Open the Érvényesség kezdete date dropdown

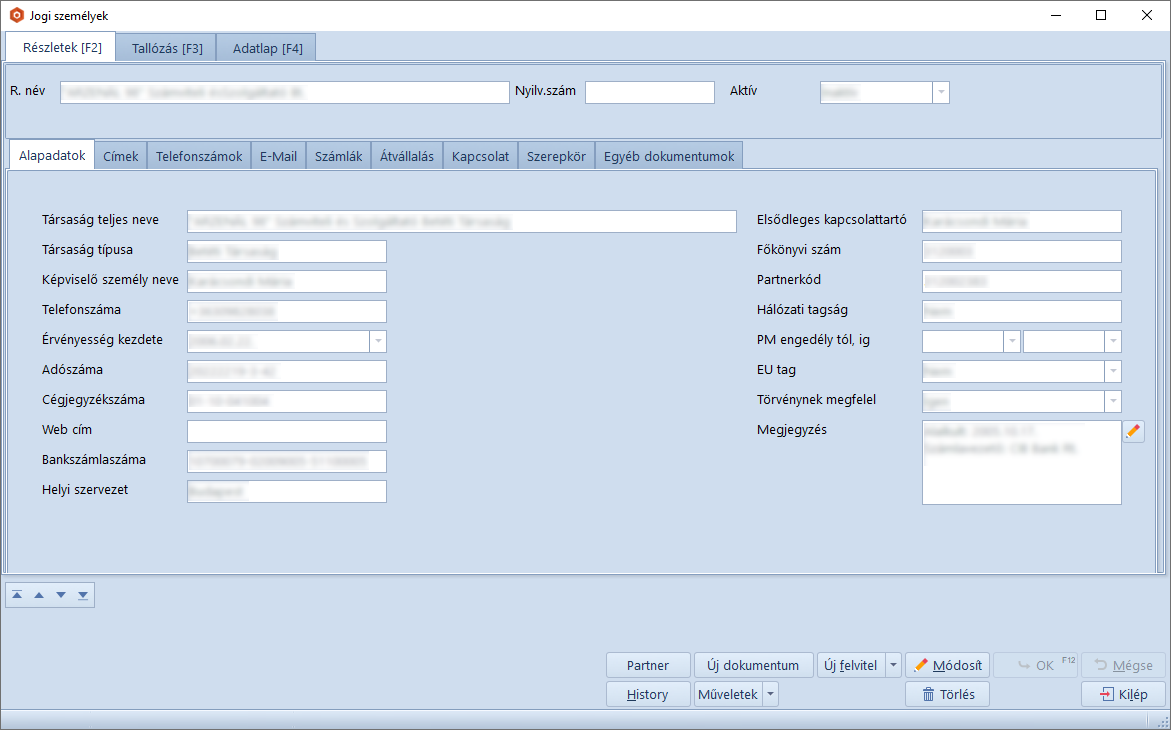coord(377,341)
